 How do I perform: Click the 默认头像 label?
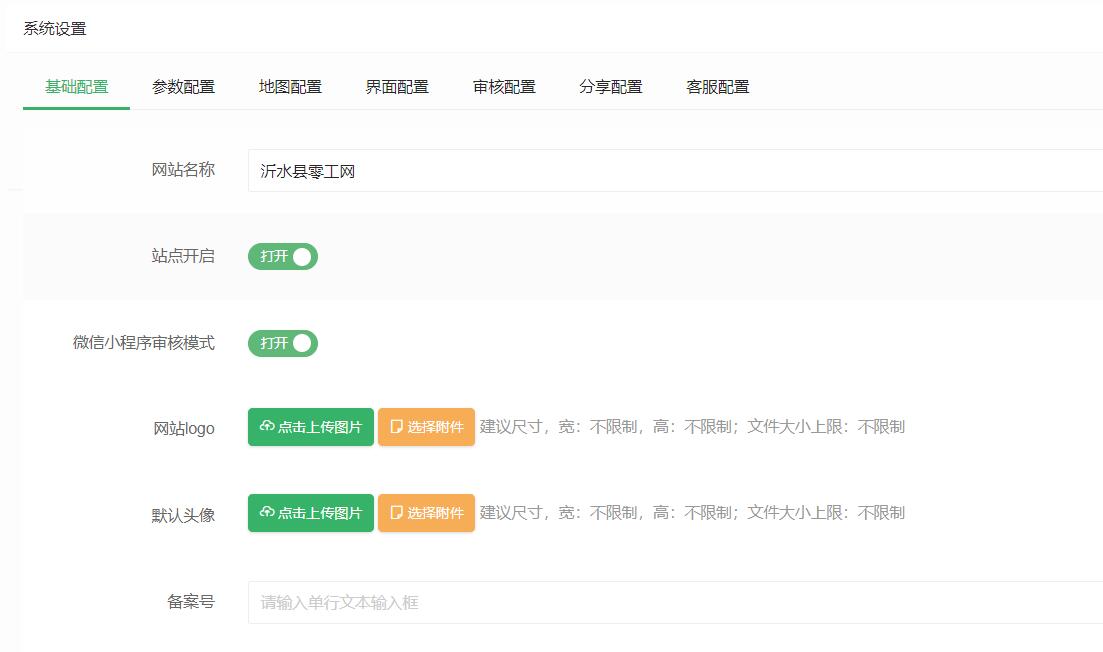[184, 516]
